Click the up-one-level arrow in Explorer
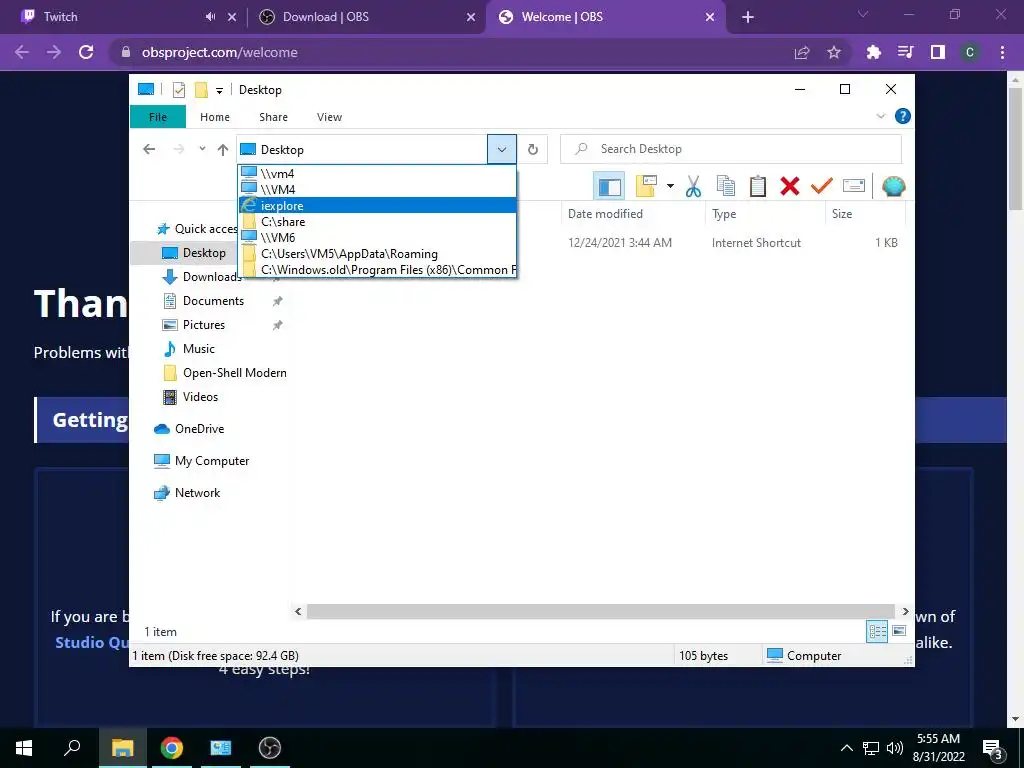This screenshot has width=1024, height=768. click(x=223, y=150)
